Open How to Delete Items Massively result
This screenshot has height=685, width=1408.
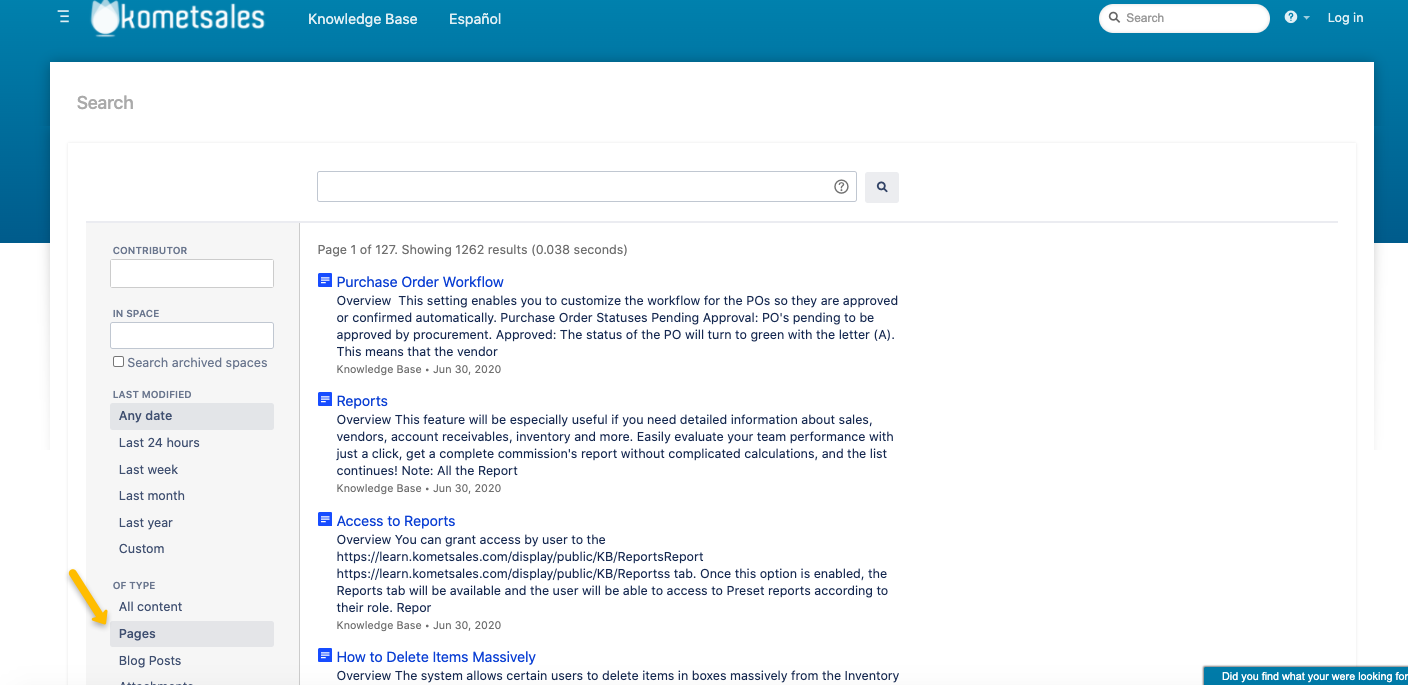pyautogui.click(x=436, y=657)
